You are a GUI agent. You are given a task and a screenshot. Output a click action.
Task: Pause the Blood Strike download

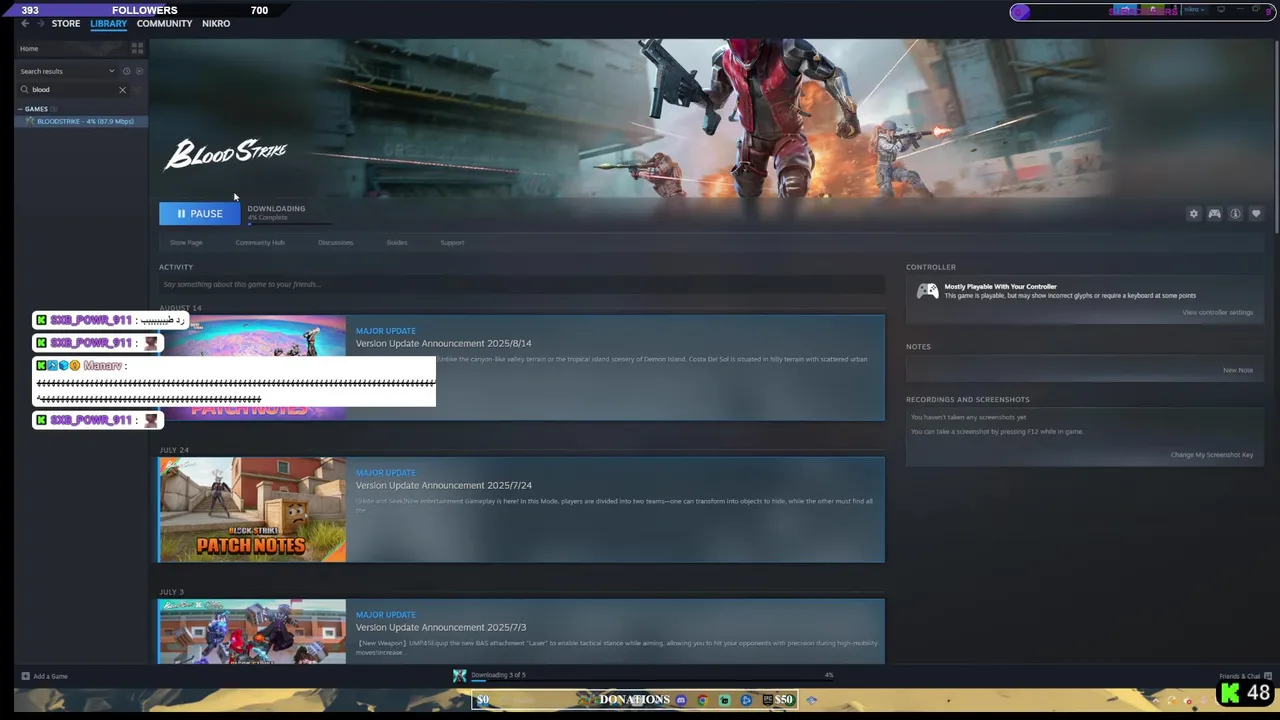click(199, 213)
